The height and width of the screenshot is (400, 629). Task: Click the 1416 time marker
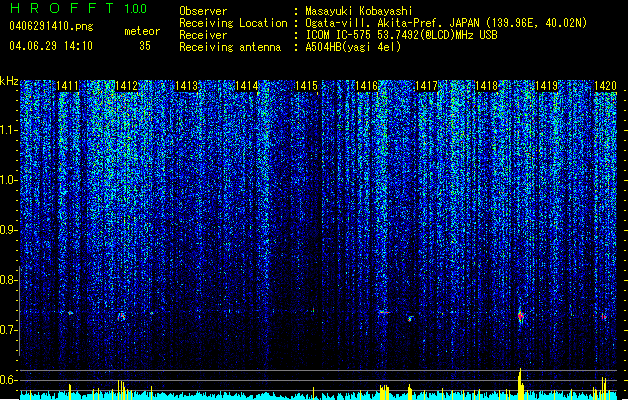pyautogui.click(x=367, y=86)
